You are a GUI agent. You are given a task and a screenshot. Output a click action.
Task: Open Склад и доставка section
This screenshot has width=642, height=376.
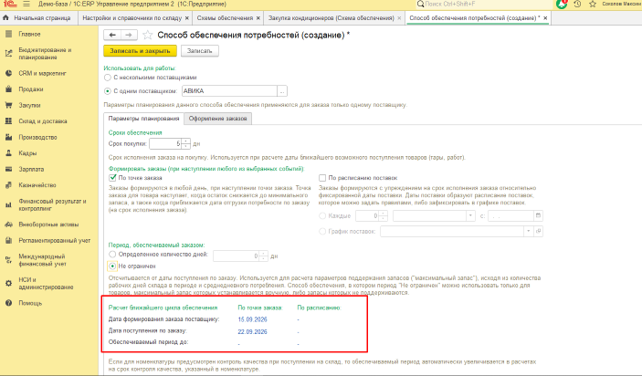pos(43,121)
